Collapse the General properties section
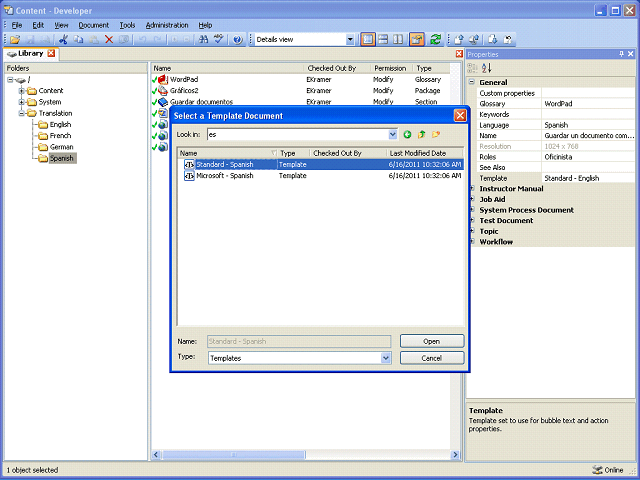The image size is (640, 480). 472,82
